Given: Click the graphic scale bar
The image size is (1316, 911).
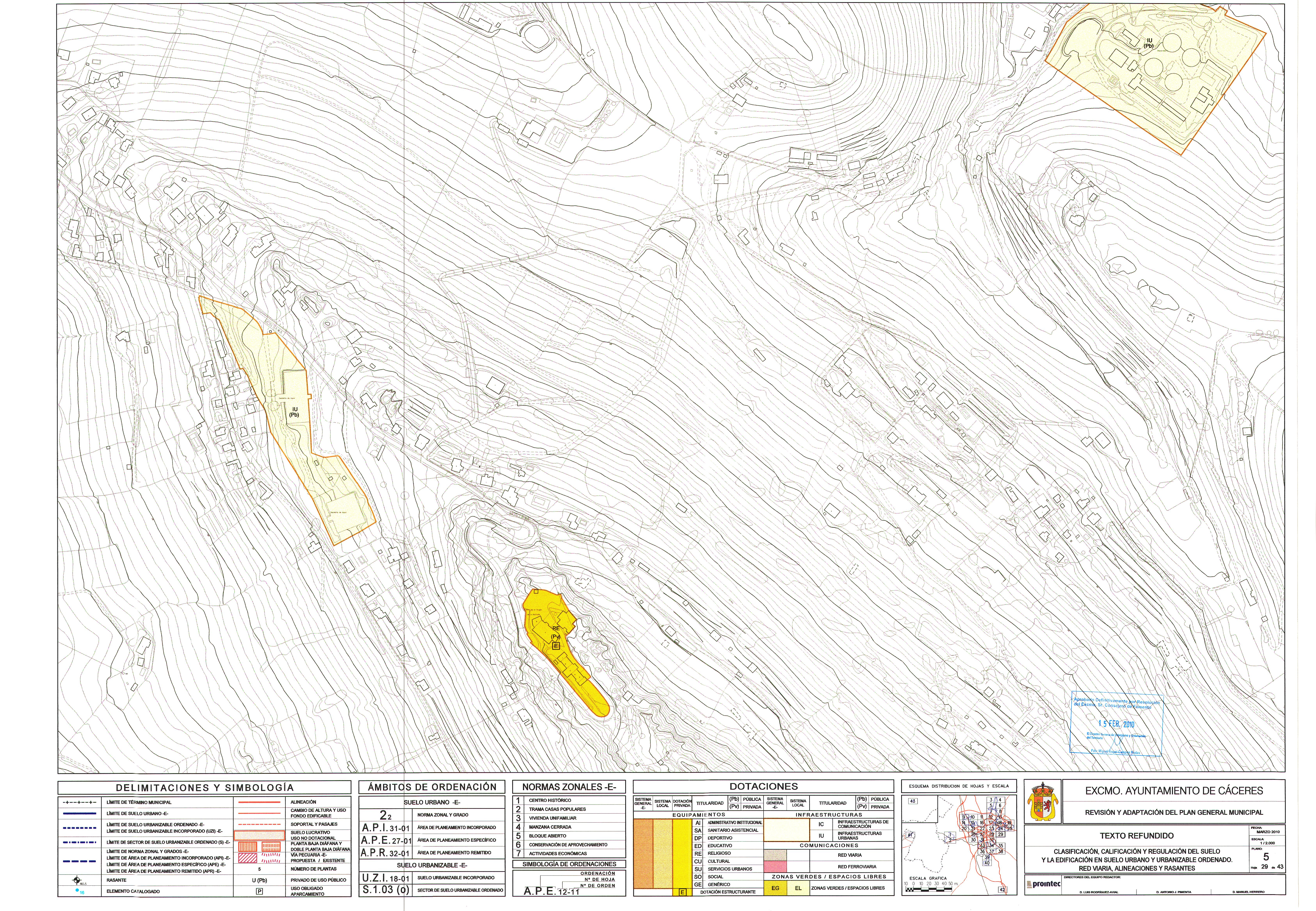Looking at the screenshot, I should tap(929, 890).
